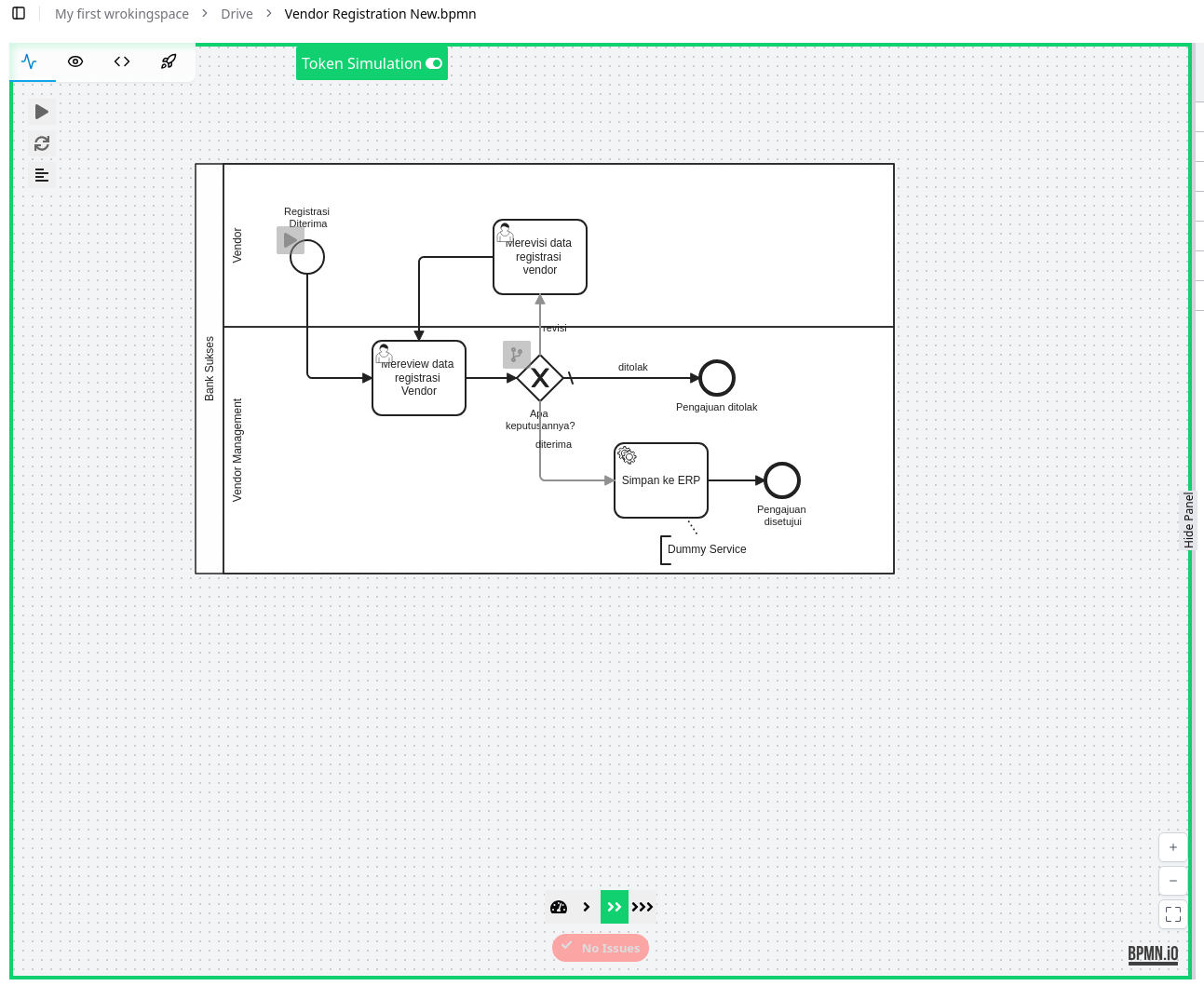1204x986 pixels.
Task: Set the slowest animation speed
Action: (x=587, y=907)
